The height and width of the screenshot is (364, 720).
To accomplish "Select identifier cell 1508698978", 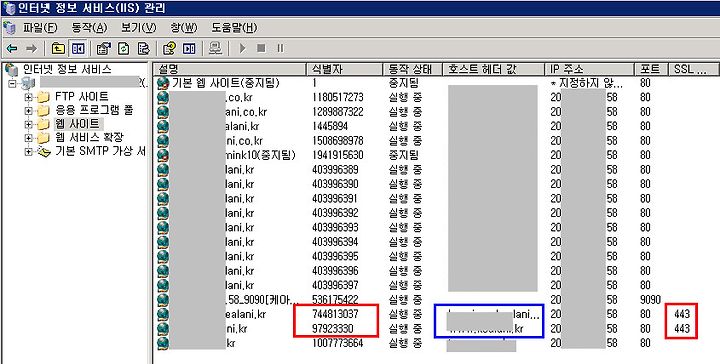I will pyautogui.click(x=338, y=140).
